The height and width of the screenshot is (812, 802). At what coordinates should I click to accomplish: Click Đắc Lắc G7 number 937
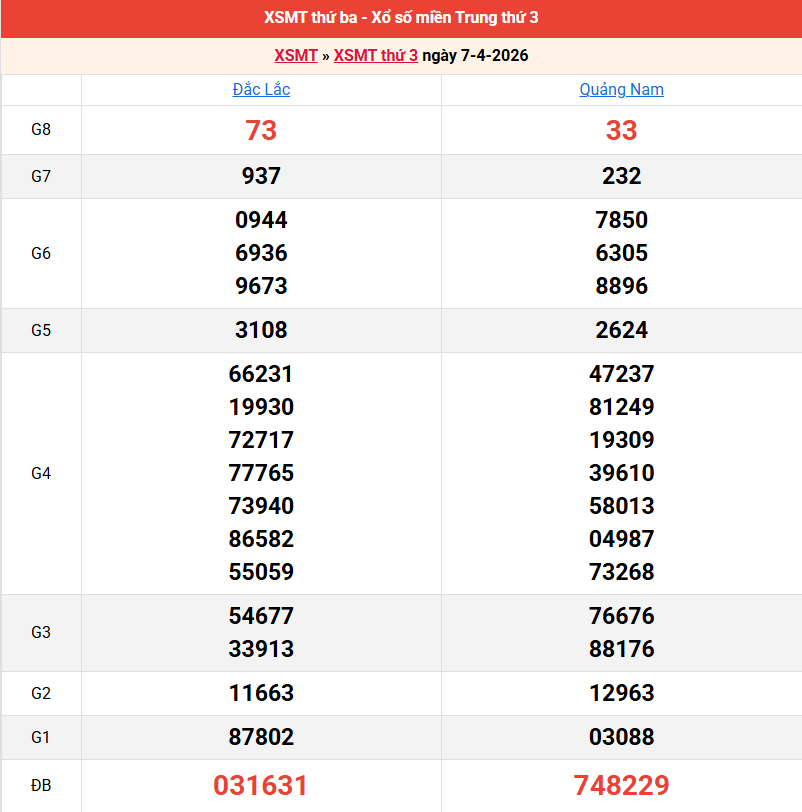click(261, 176)
